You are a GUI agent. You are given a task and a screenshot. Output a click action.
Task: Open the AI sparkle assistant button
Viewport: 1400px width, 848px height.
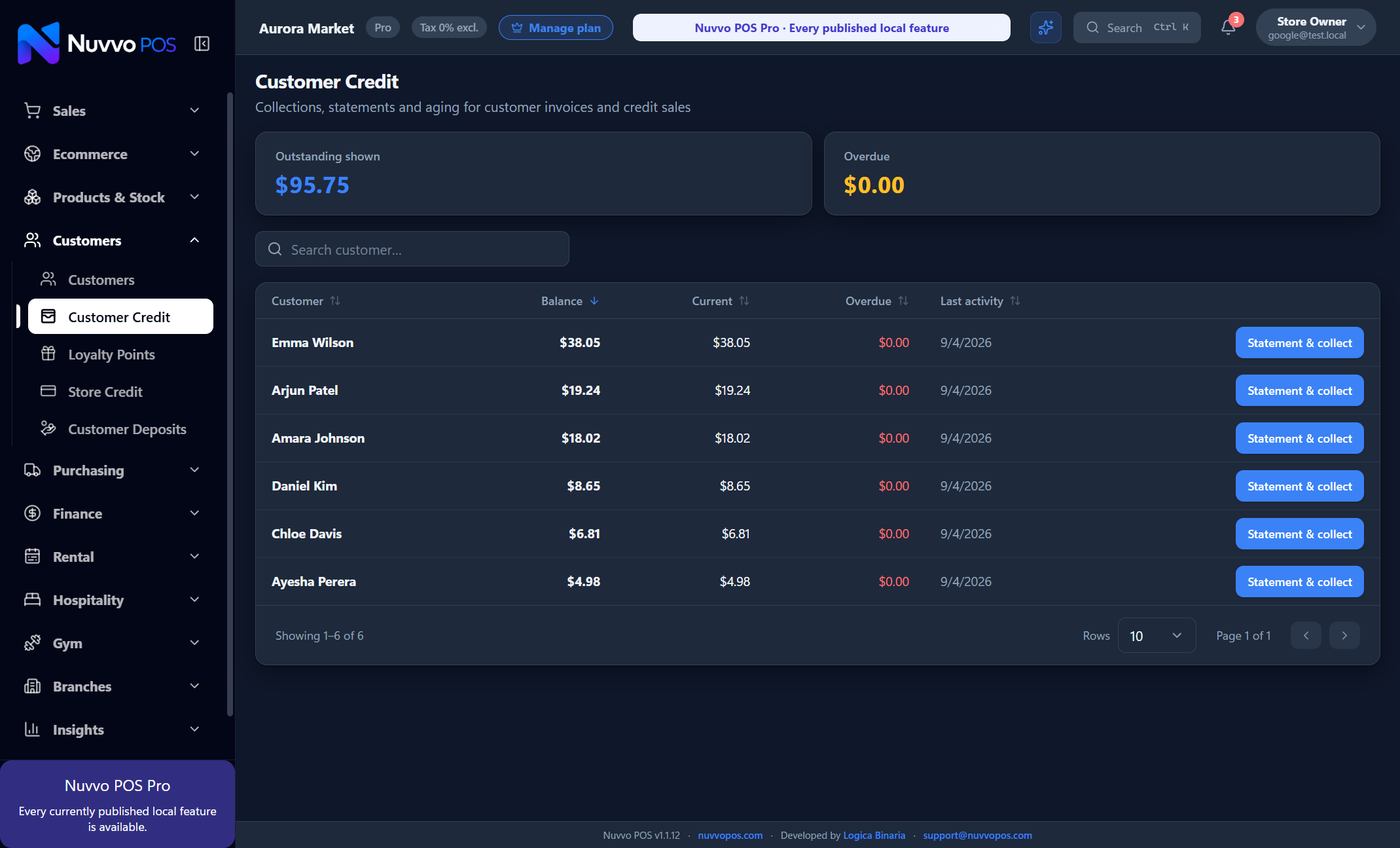1045,28
